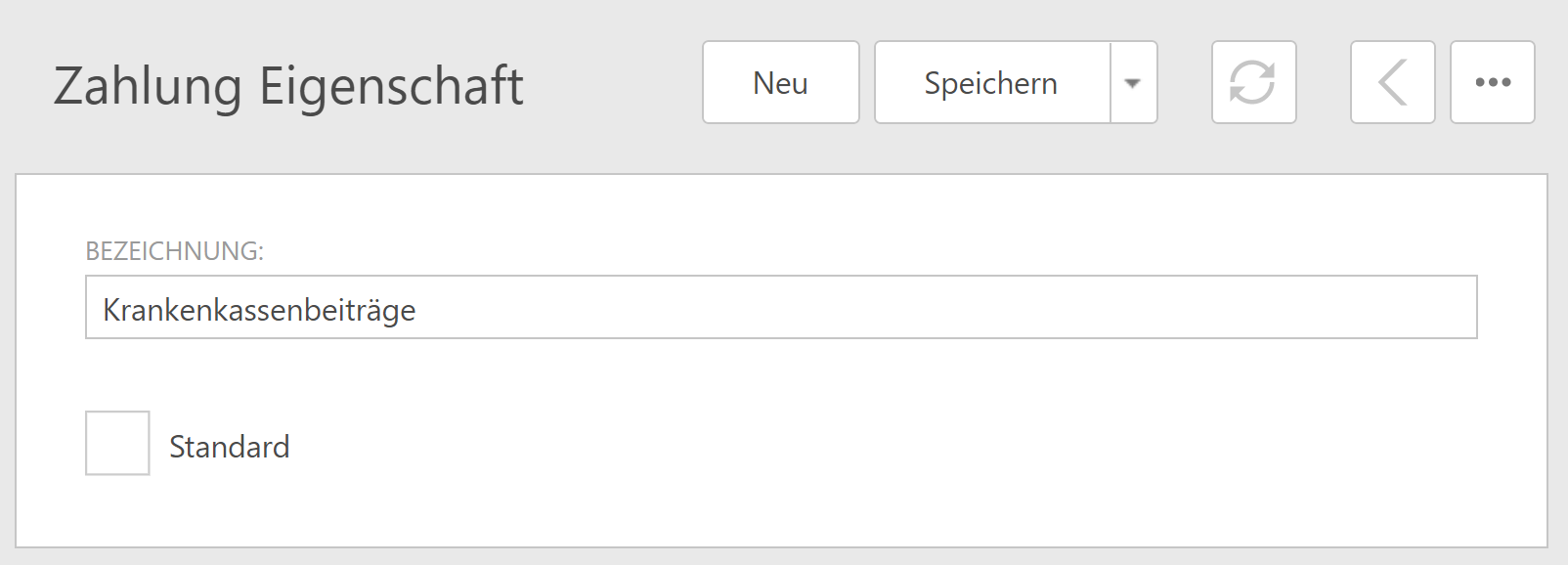The image size is (1568, 565).
Task: Open save options with the small triangle
Action: coord(1133,83)
